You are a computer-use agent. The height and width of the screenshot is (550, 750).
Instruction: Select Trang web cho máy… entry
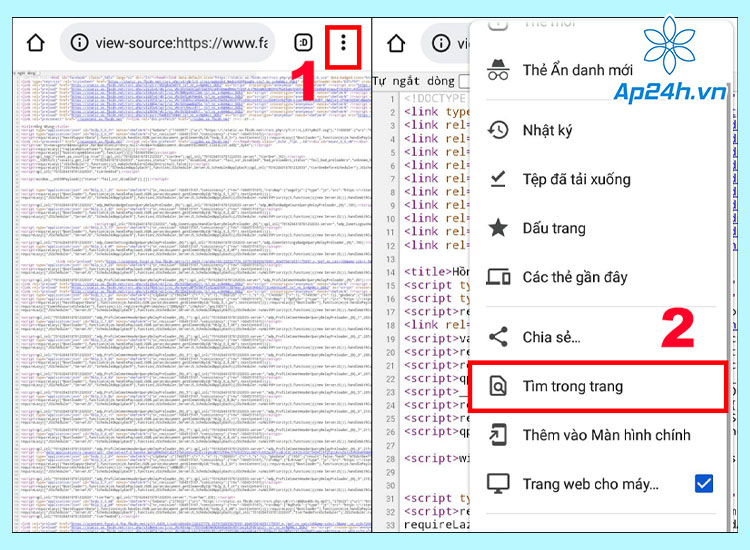(x=590, y=484)
